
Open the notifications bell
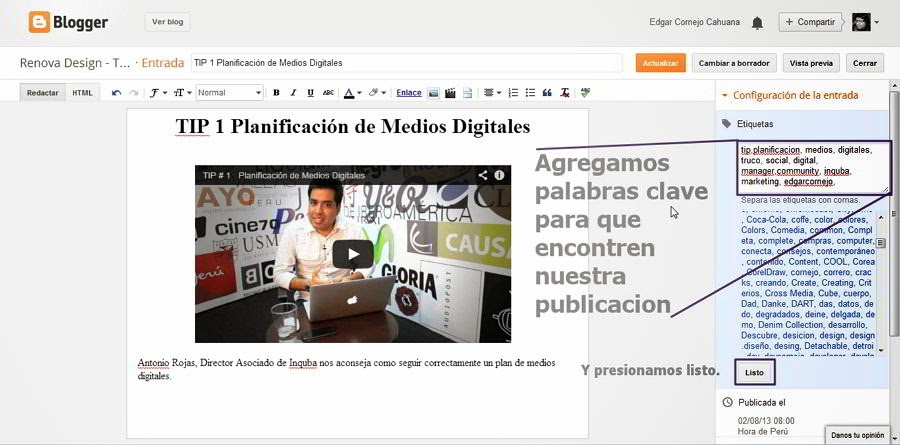(758, 23)
